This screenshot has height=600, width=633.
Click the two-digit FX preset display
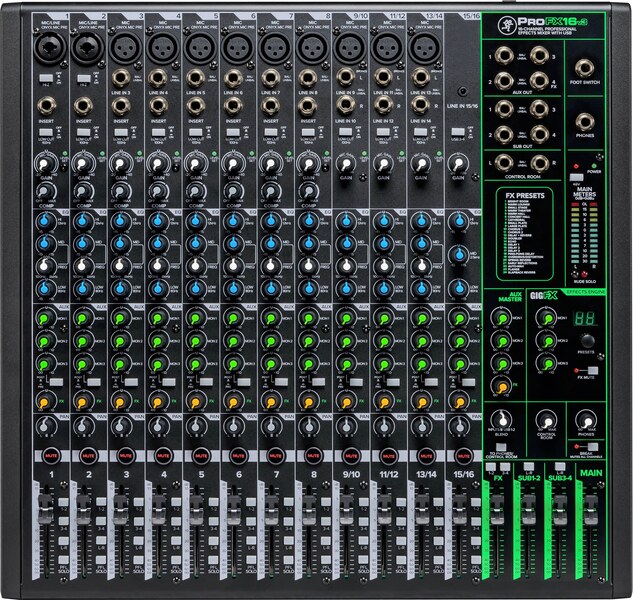[x=585, y=319]
